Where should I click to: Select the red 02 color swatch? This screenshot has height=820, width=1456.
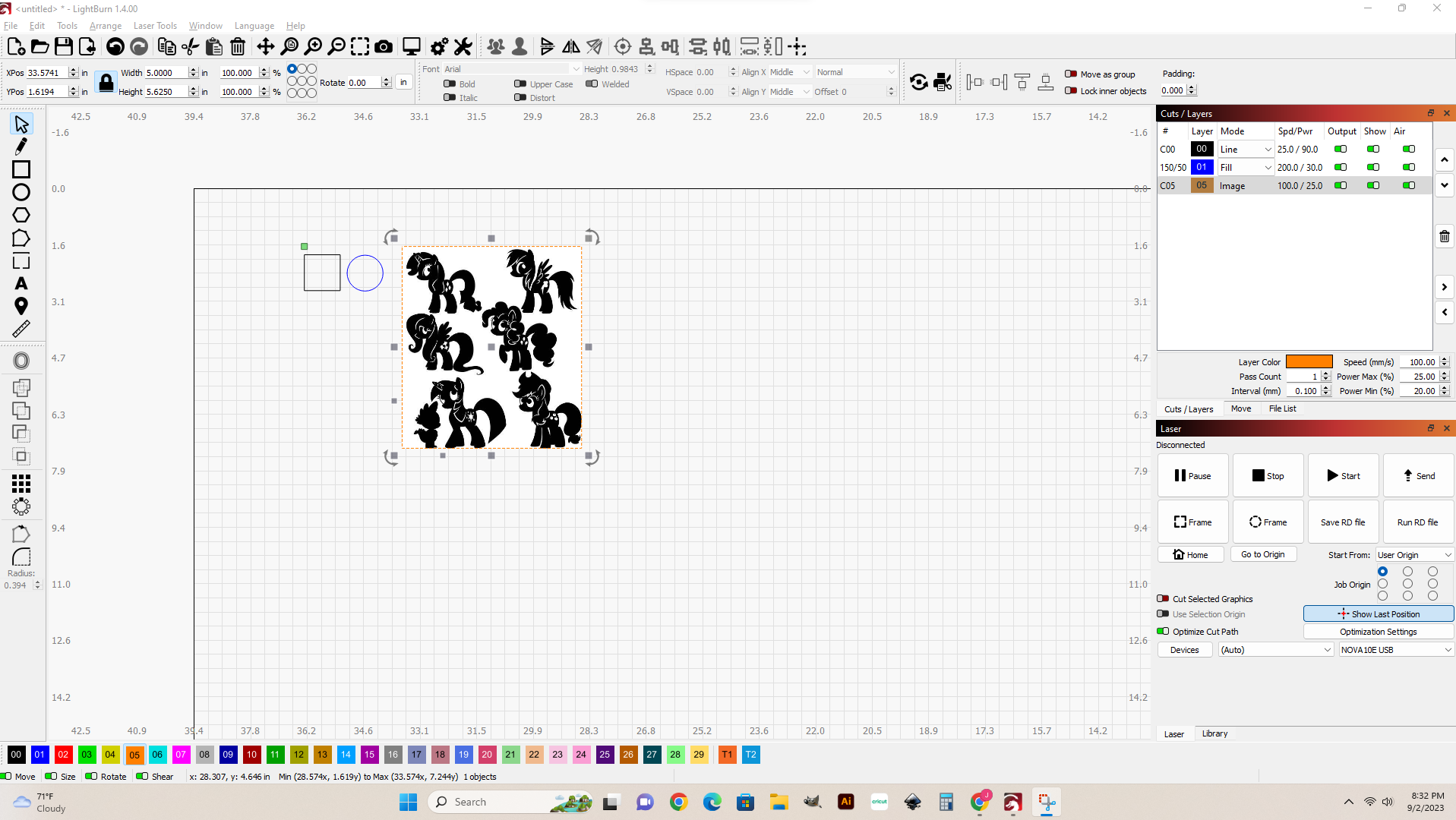coord(63,754)
